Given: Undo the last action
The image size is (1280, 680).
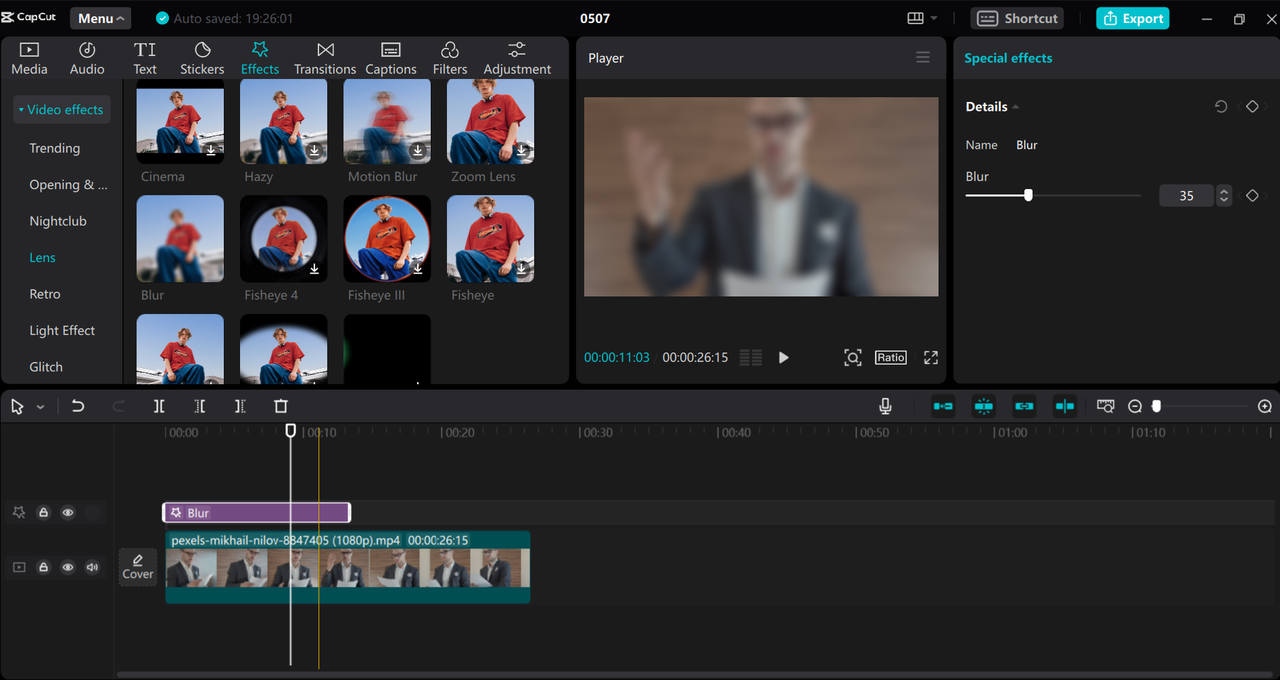Looking at the screenshot, I should coord(78,407).
